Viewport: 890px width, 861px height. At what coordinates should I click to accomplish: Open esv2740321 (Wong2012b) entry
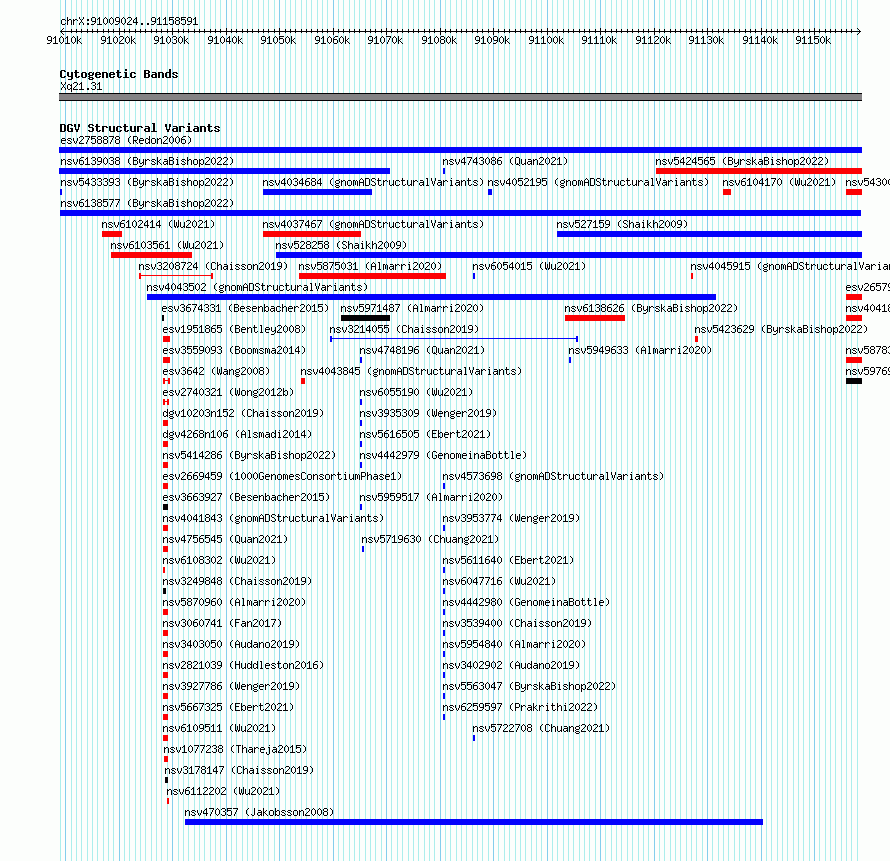click(228, 392)
